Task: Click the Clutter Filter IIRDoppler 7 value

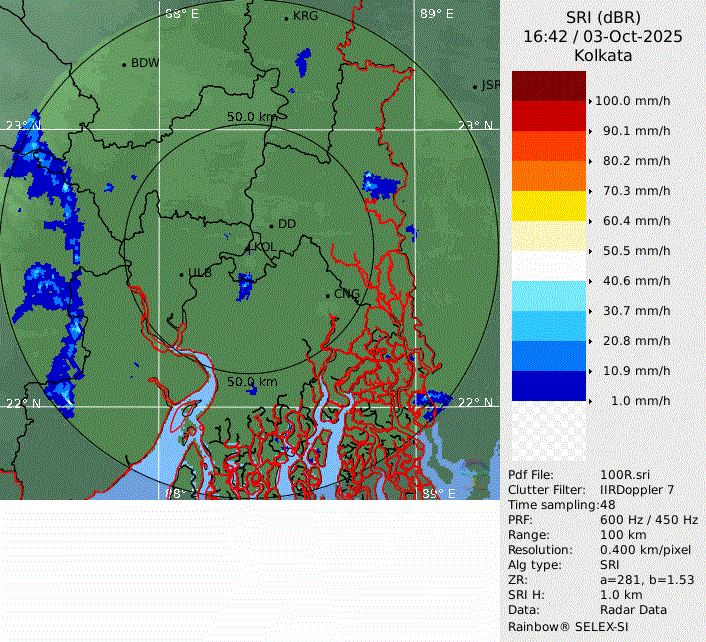Action: click(x=637, y=490)
